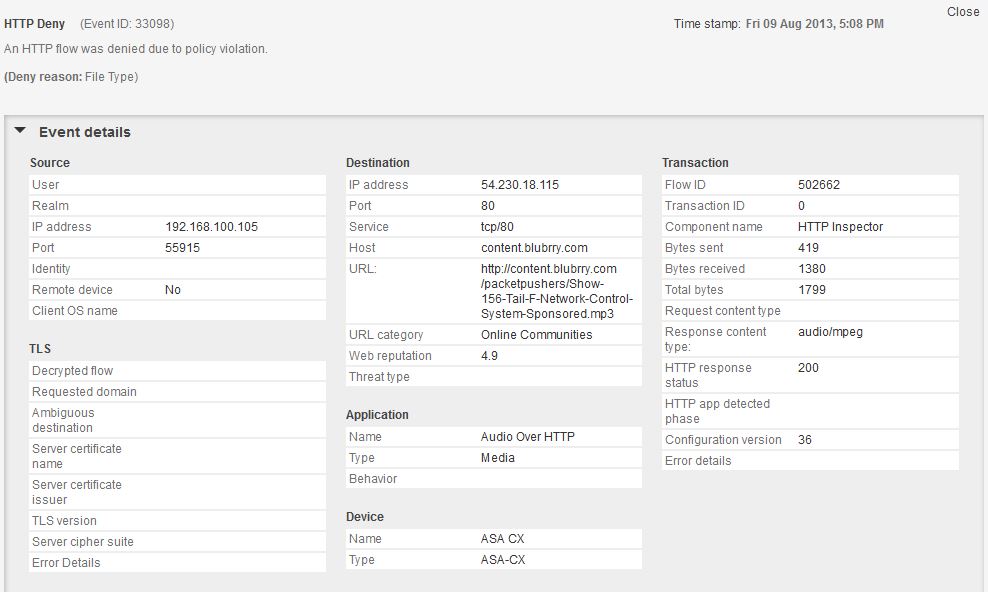
Task: Click the Service value tcp/80
Action: [x=497, y=227]
